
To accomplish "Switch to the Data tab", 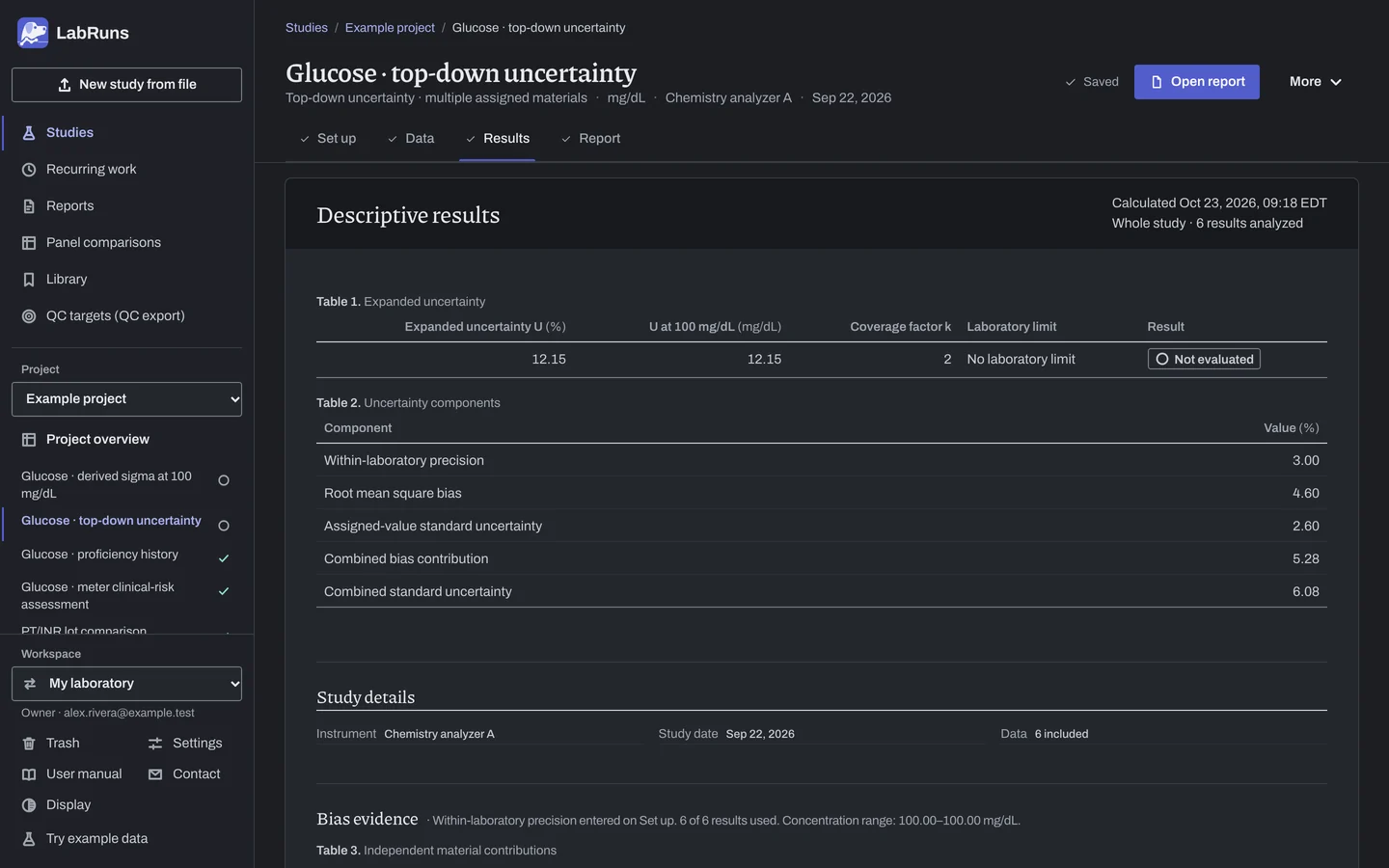I will [411, 139].
